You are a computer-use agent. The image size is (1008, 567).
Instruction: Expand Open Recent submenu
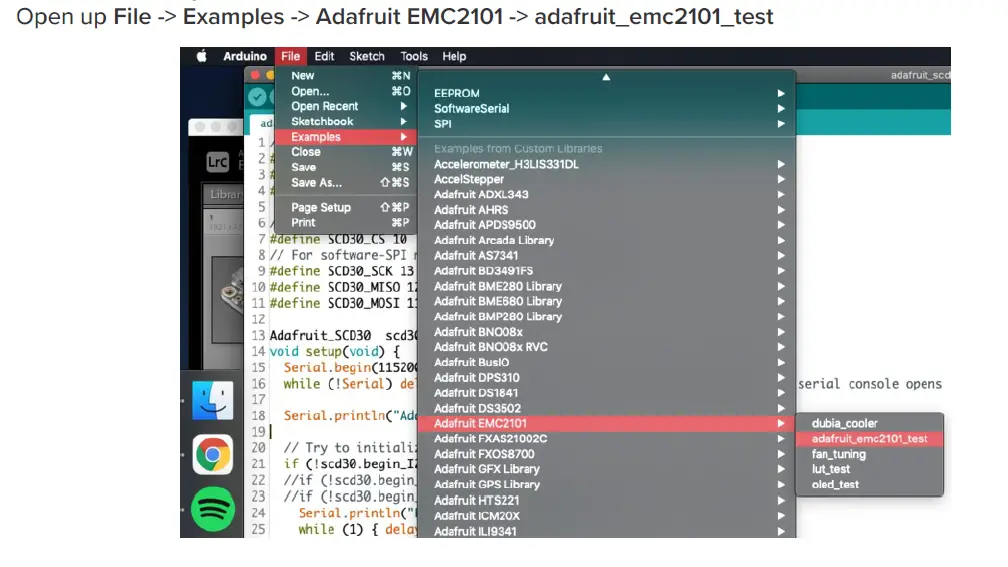tap(346, 106)
